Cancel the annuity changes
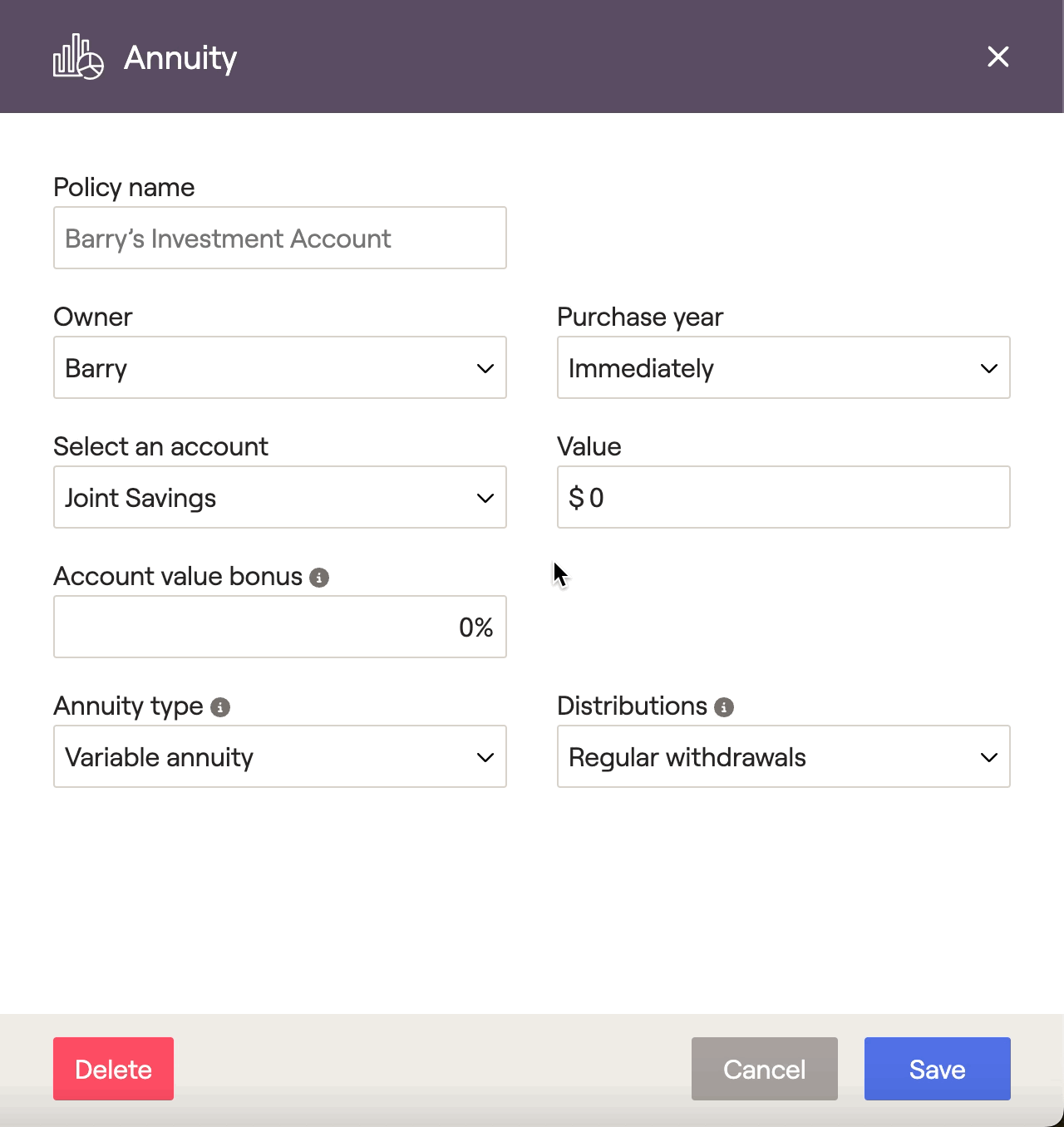The height and width of the screenshot is (1127, 1064). point(765,1069)
